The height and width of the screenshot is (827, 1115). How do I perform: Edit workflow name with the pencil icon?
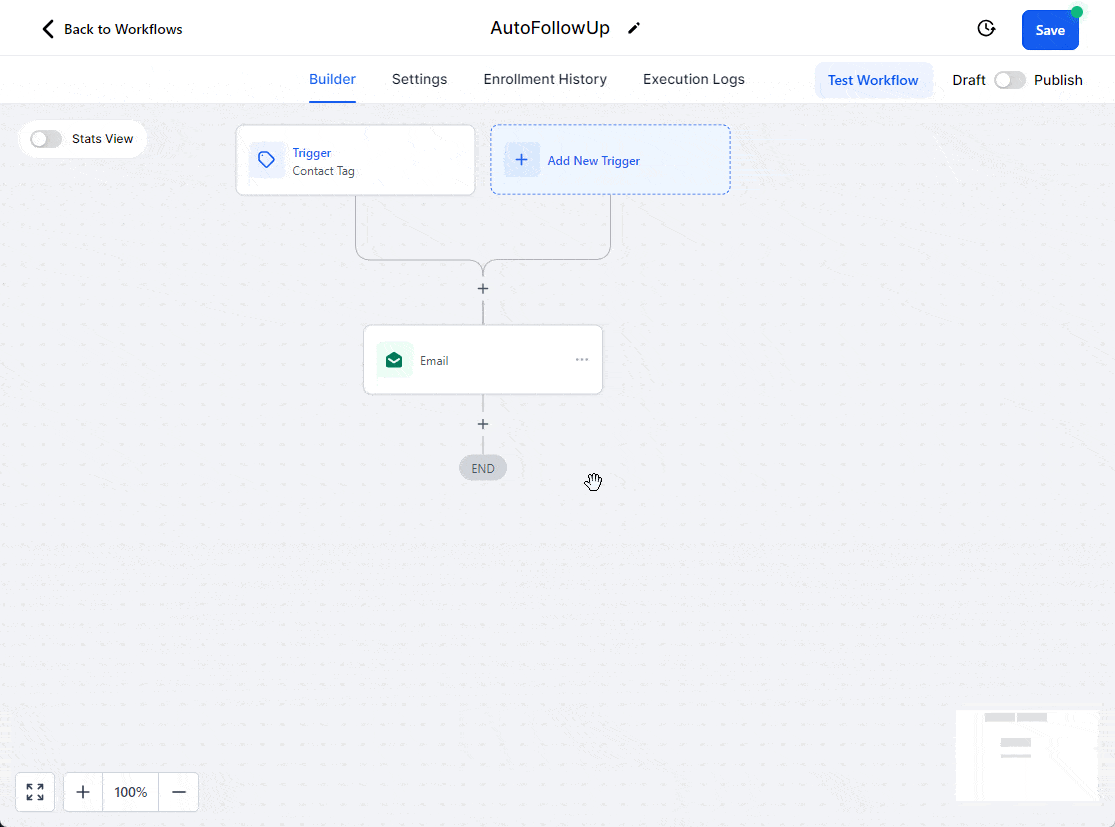[x=634, y=28]
